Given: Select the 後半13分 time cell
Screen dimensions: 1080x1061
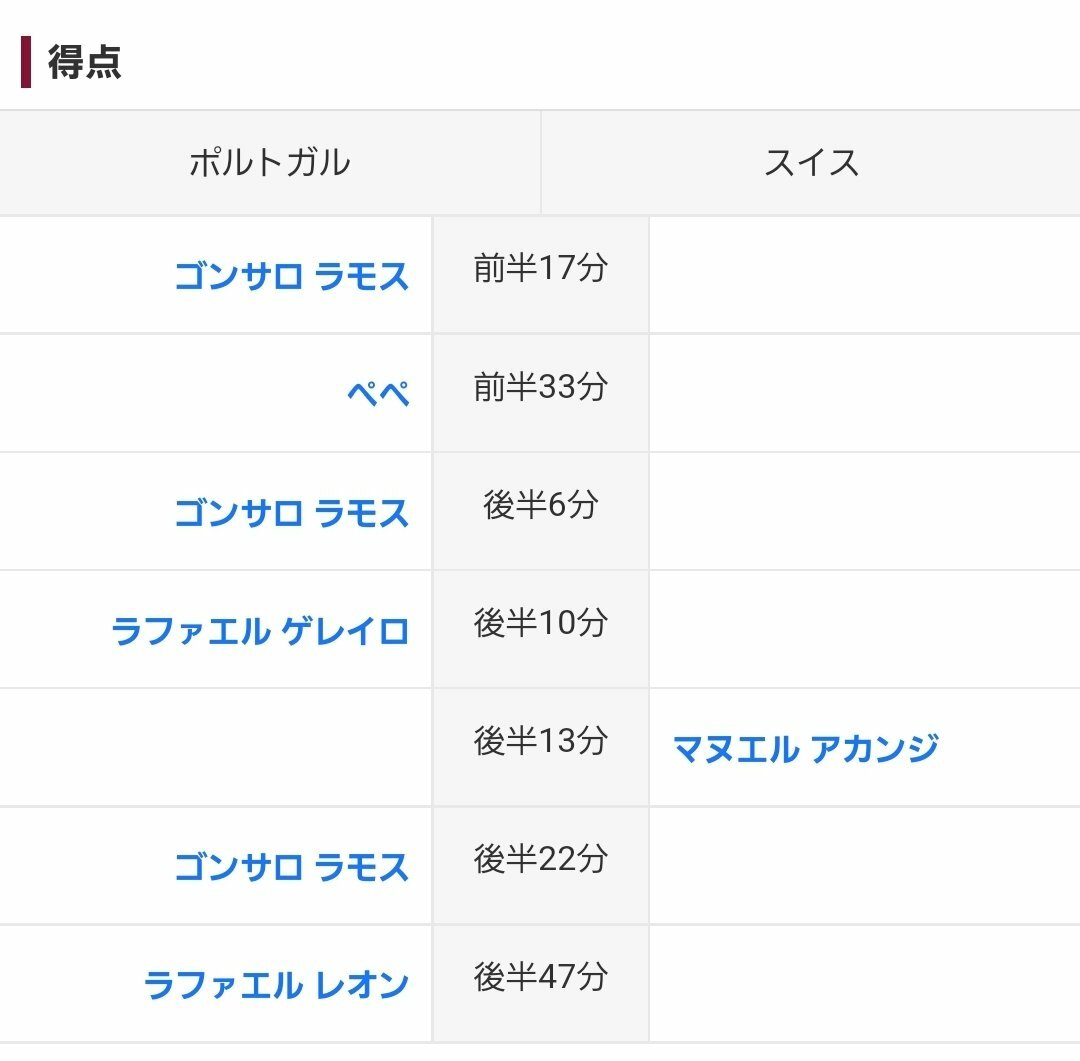Looking at the screenshot, I should click(541, 741).
